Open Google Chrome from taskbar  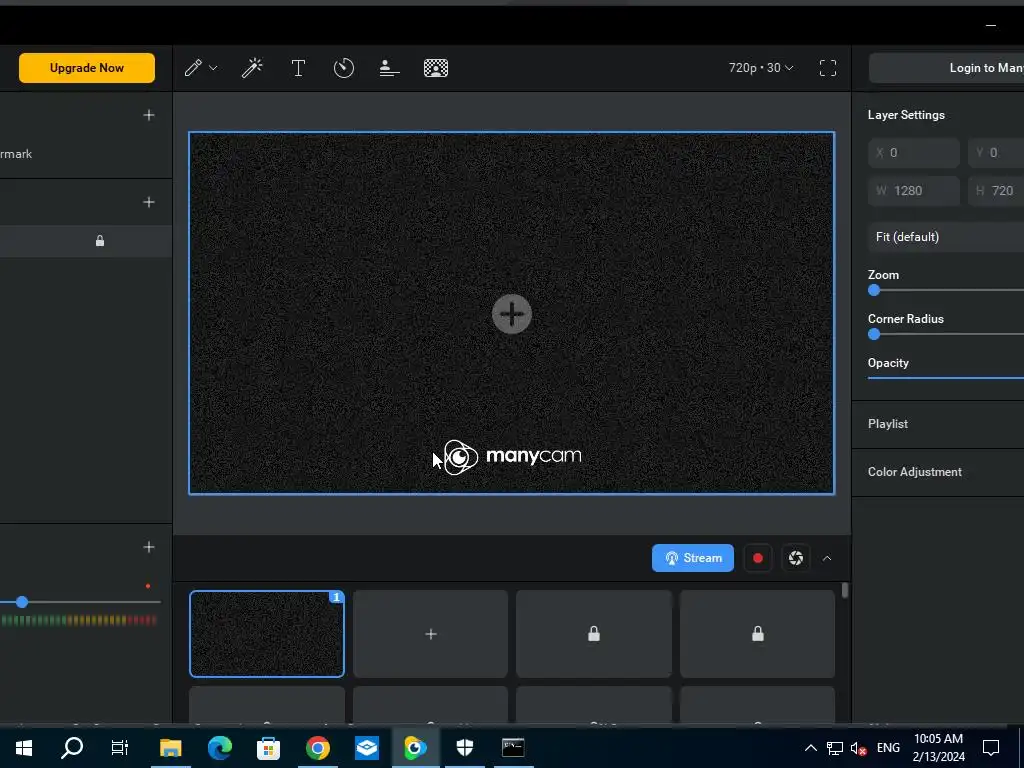tap(317, 748)
